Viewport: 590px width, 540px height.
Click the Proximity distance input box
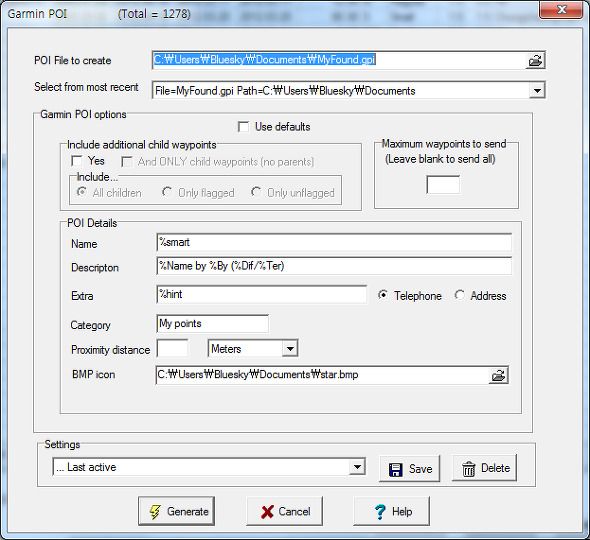(x=172, y=348)
